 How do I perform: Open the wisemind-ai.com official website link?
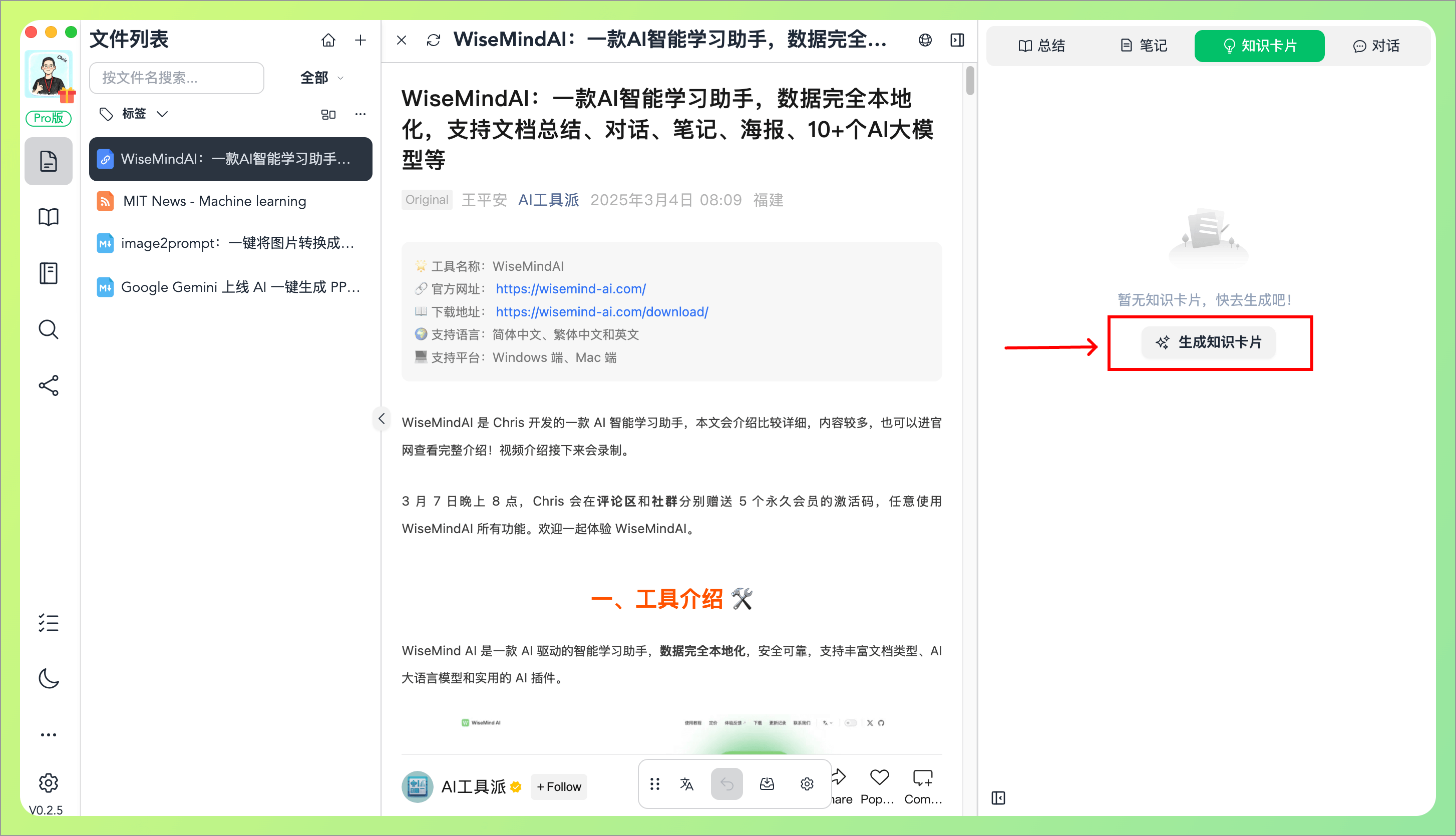[x=571, y=289]
